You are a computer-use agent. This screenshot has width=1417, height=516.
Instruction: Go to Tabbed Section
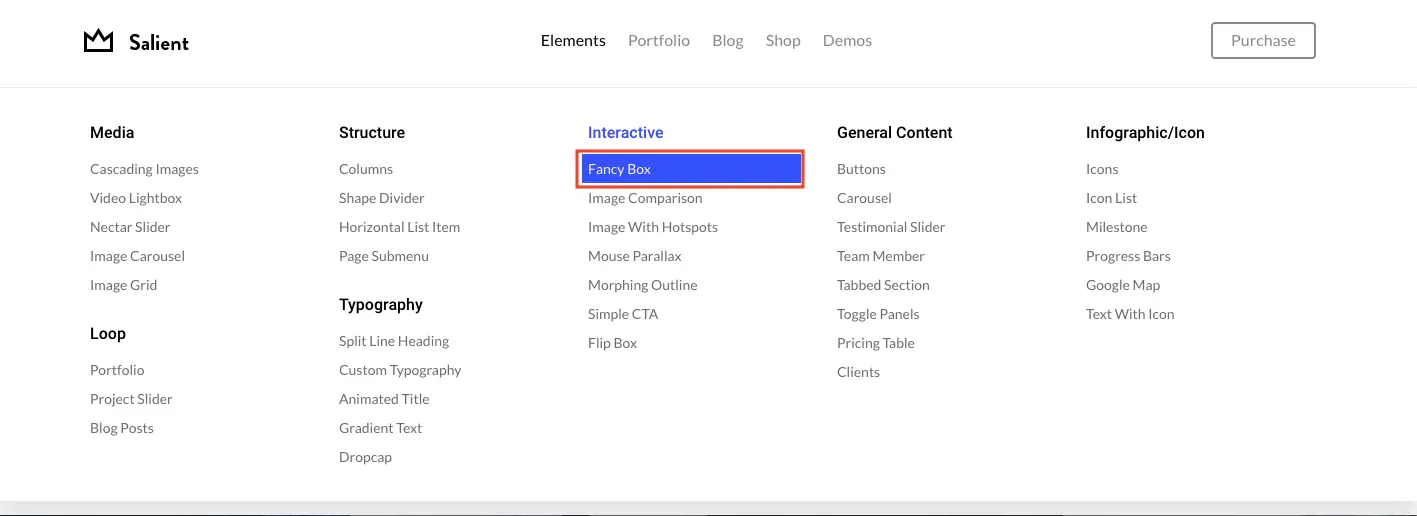point(883,285)
